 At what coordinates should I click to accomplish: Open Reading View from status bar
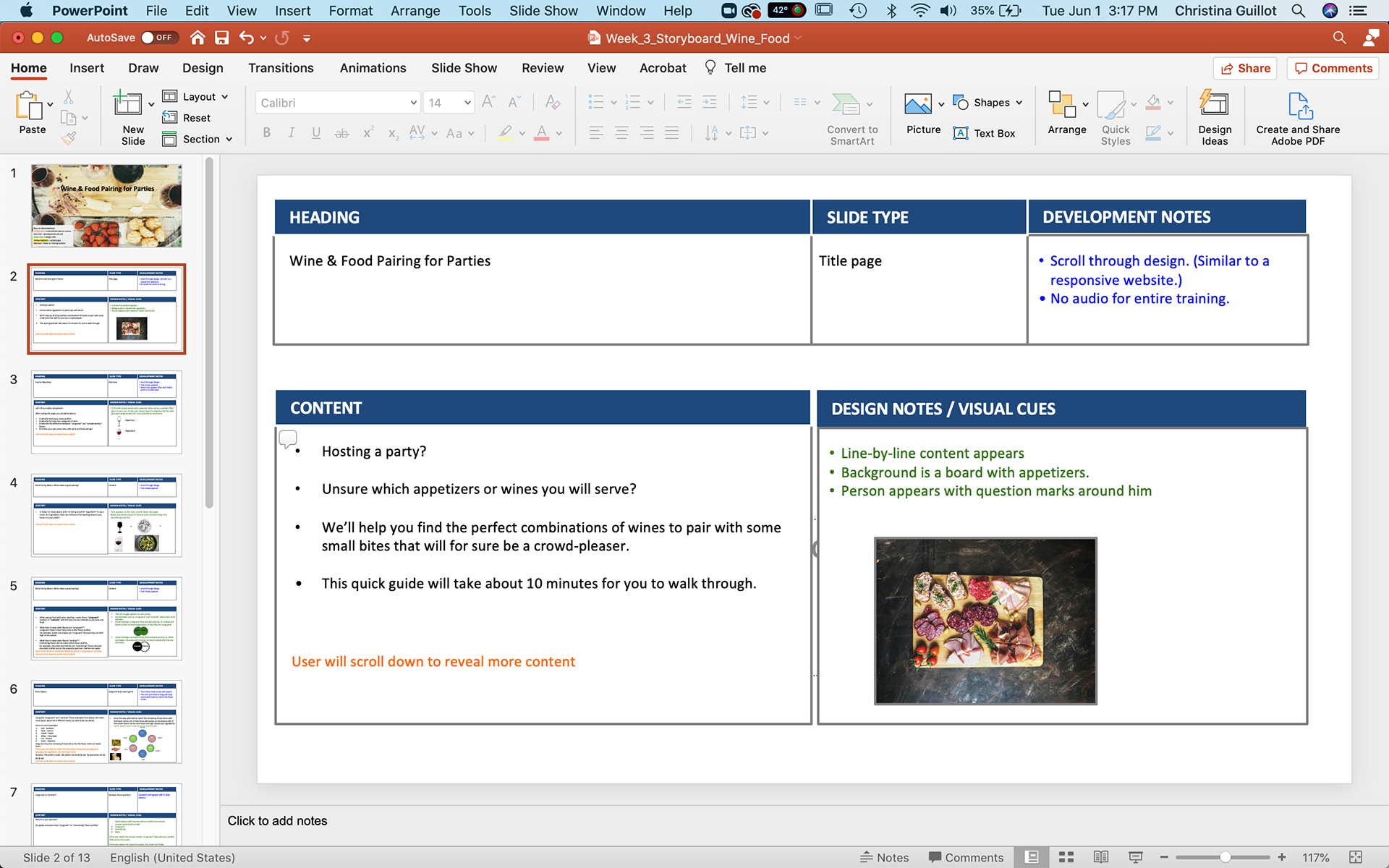(x=1100, y=857)
